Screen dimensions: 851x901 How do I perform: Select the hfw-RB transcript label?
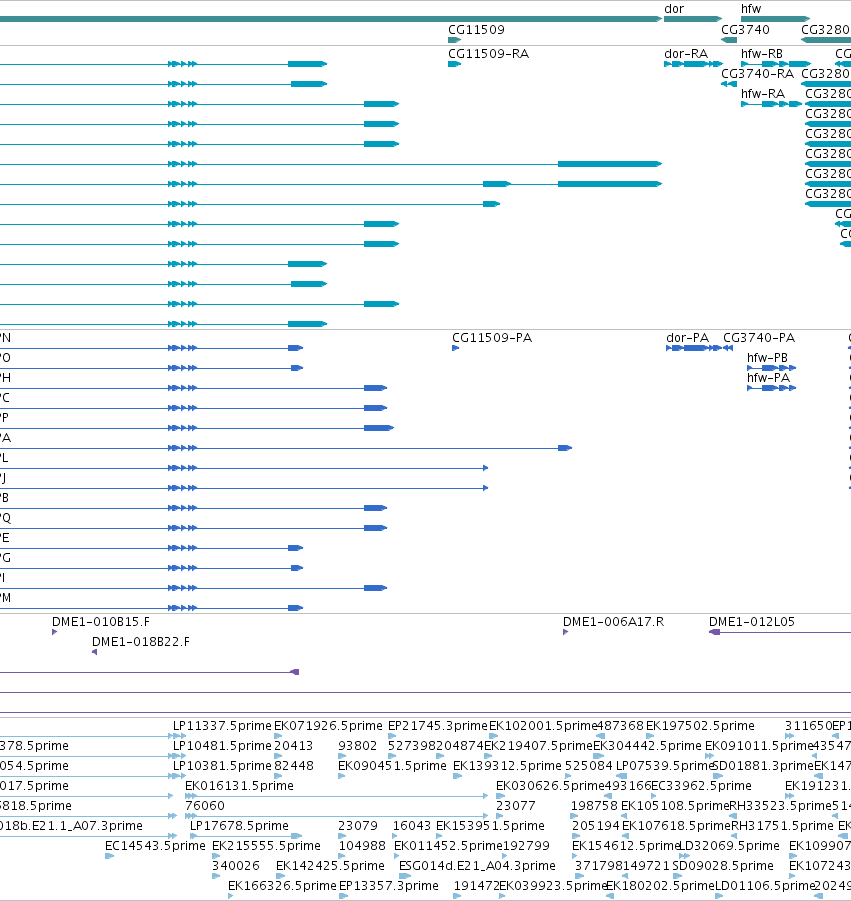762,54
